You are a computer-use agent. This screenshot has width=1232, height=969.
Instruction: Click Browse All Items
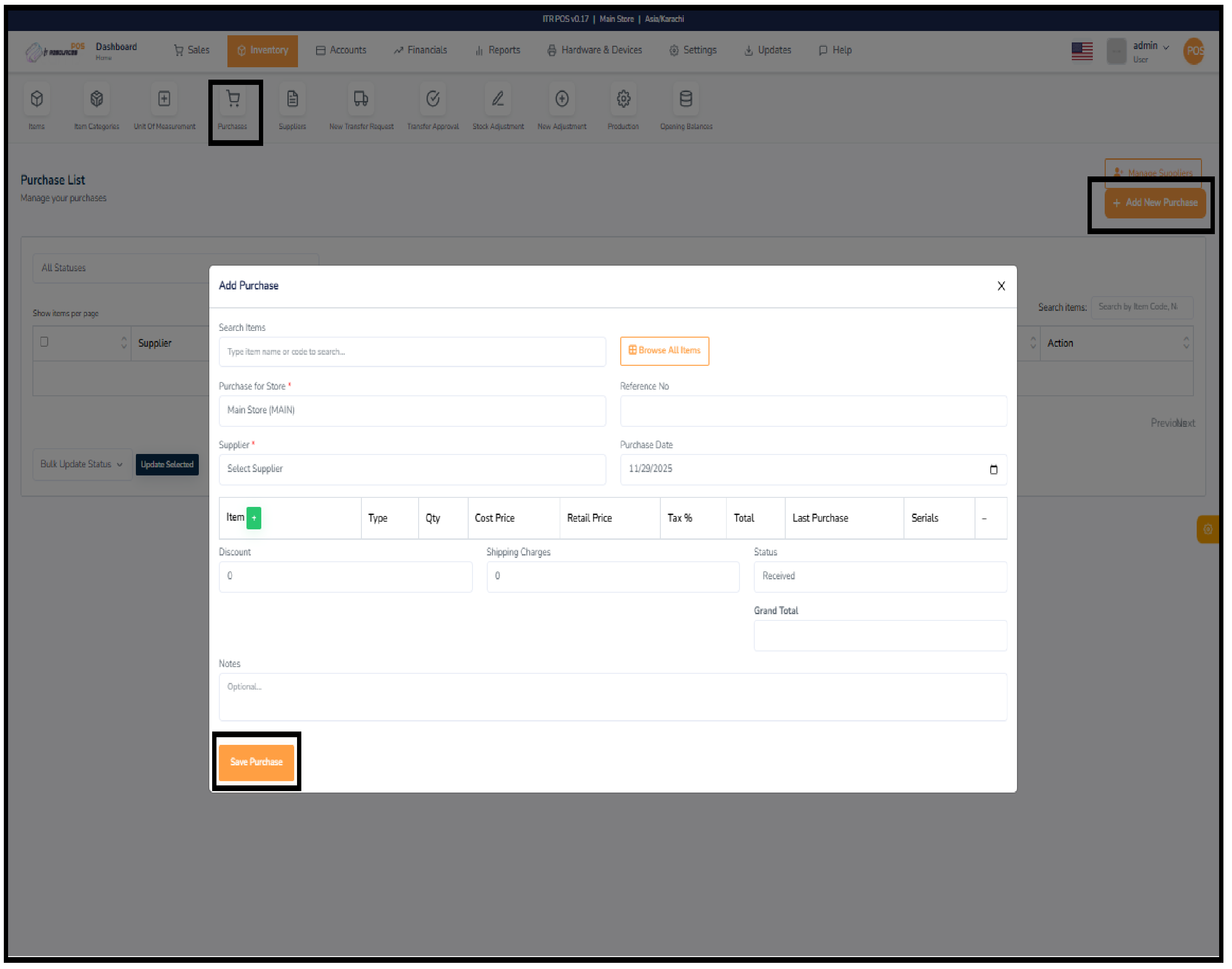click(664, 350)
